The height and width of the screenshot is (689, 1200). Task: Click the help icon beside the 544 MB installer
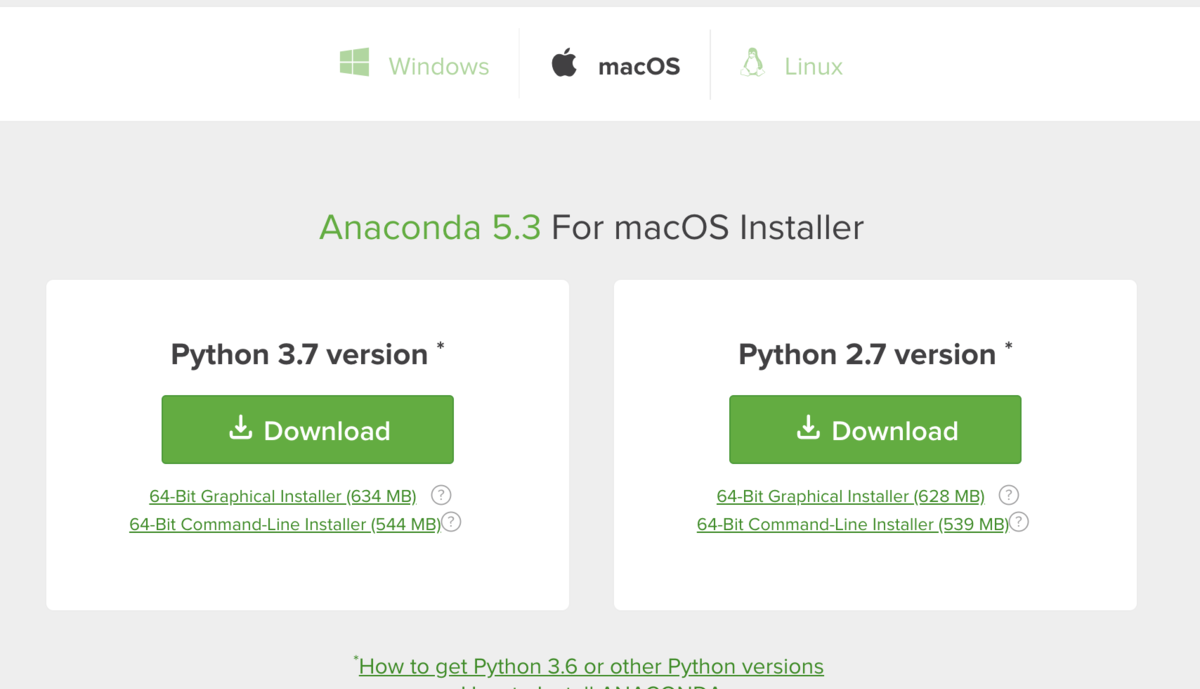tap(451, 522)
